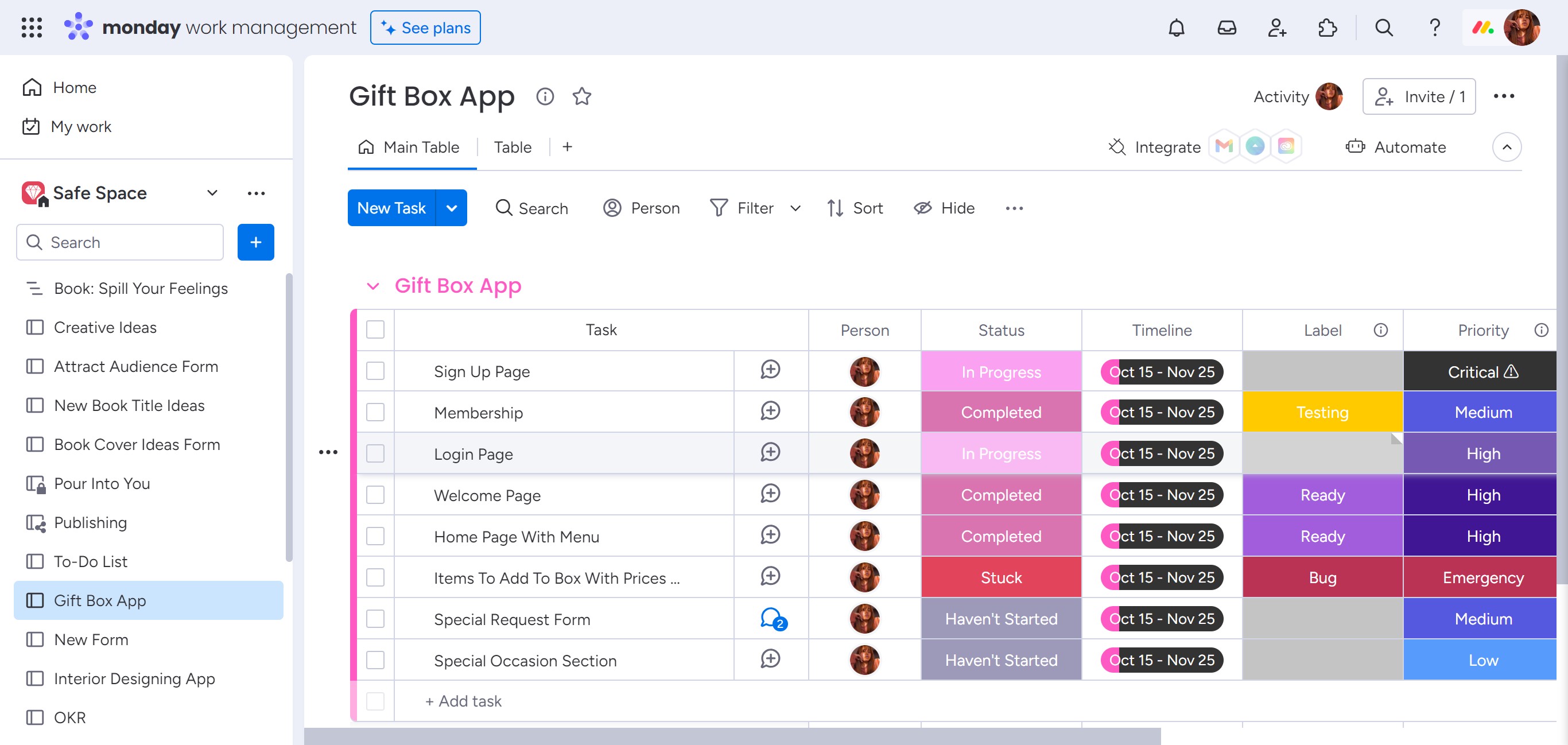Click the sidebar Search input field
The height and width of the screenshot is (745, 1568).
120,242
